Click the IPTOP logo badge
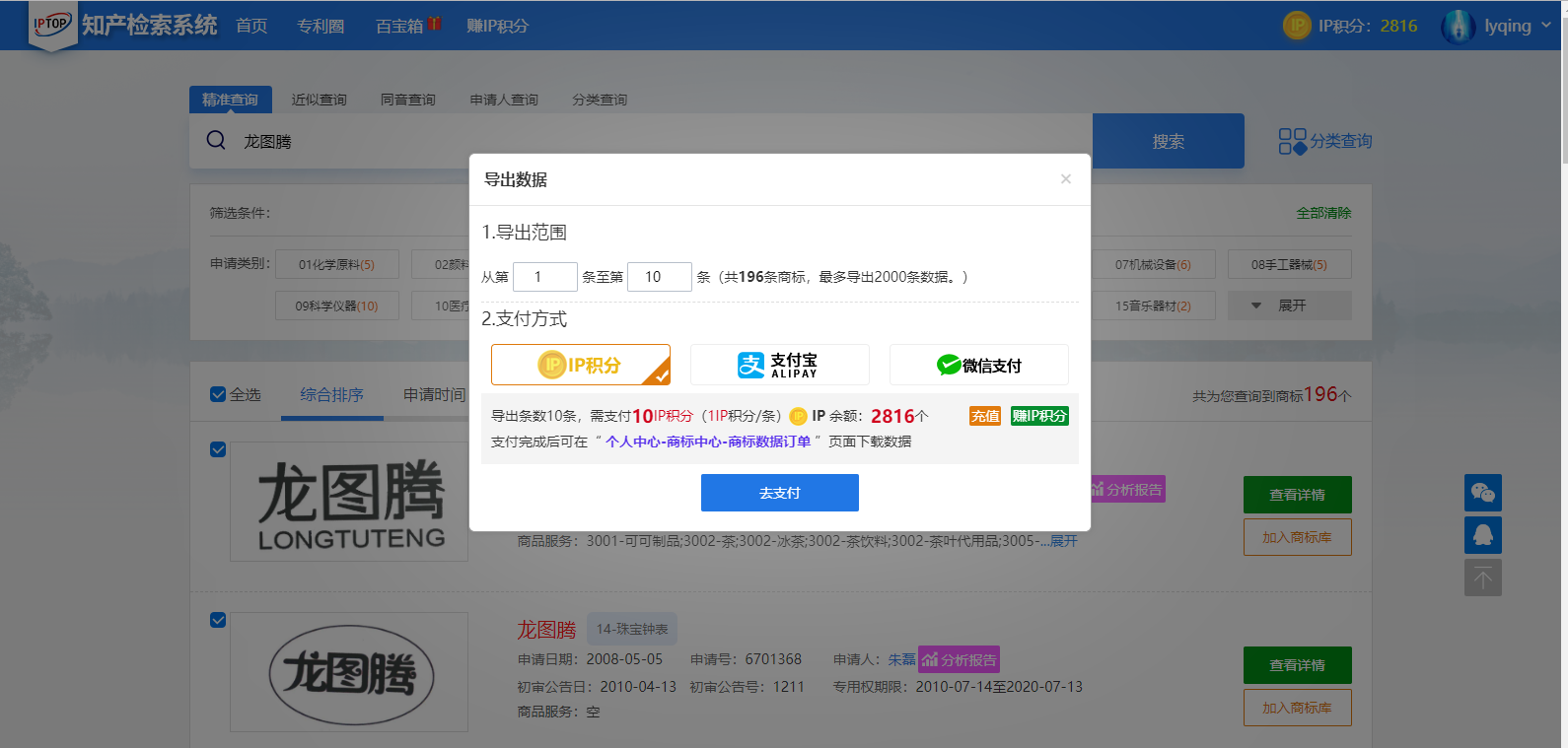This screenshot has width=1568, height=748. [x=51, y=24]
